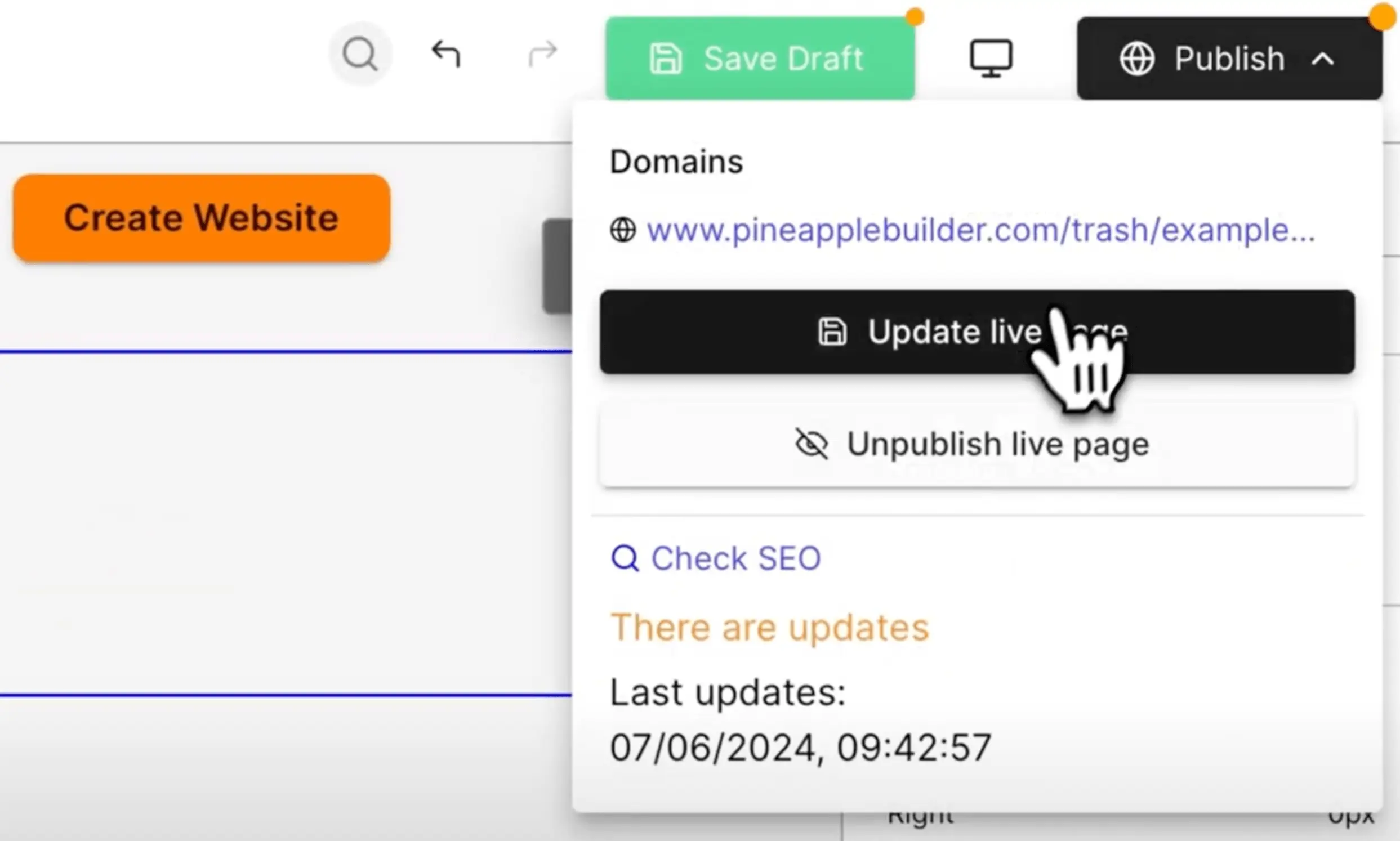
Task: Click the search magnifier icon
Action: pyautogui.click(x=360, y=55)
